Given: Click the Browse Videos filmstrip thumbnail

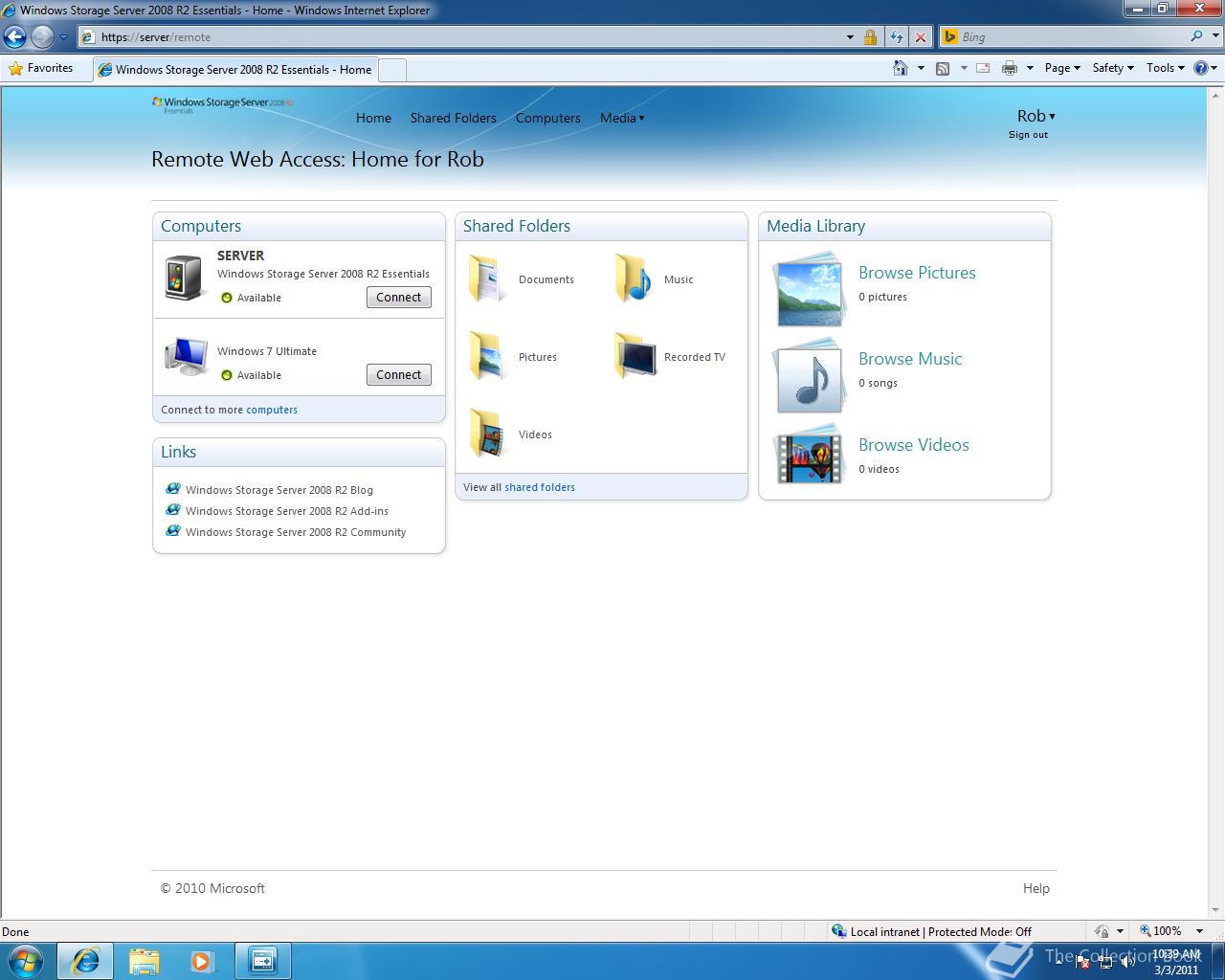Looking at the screenshot, I should click(x=809, y=455).
